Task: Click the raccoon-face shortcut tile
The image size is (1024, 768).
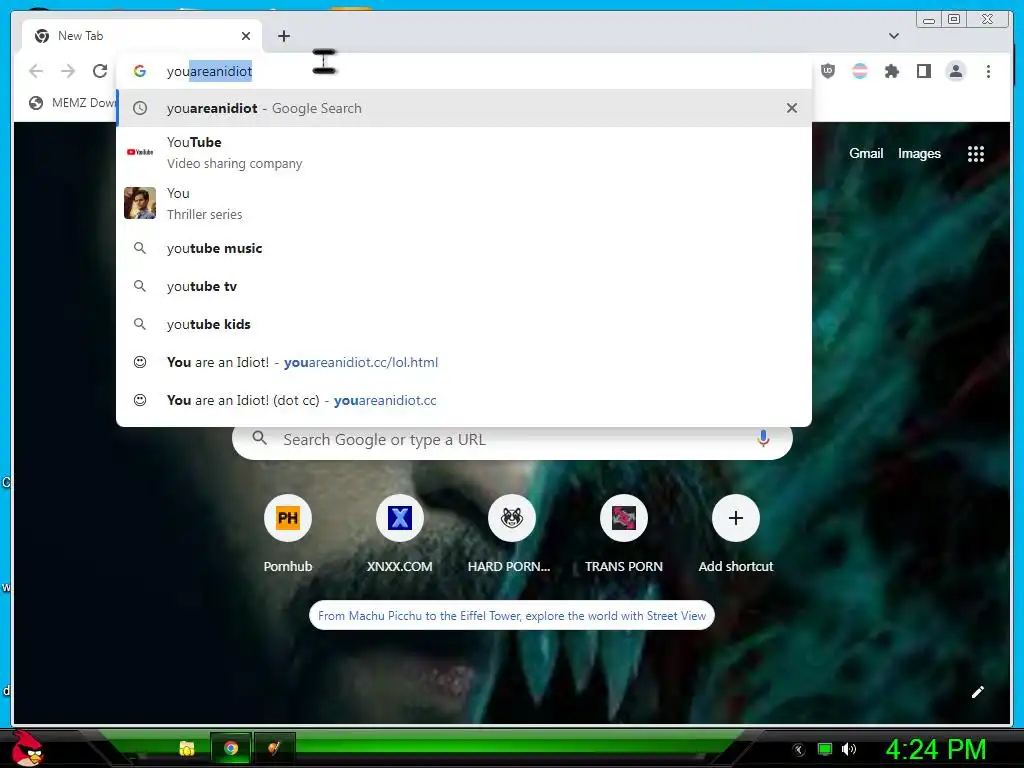Action: (x=512, y=518)
